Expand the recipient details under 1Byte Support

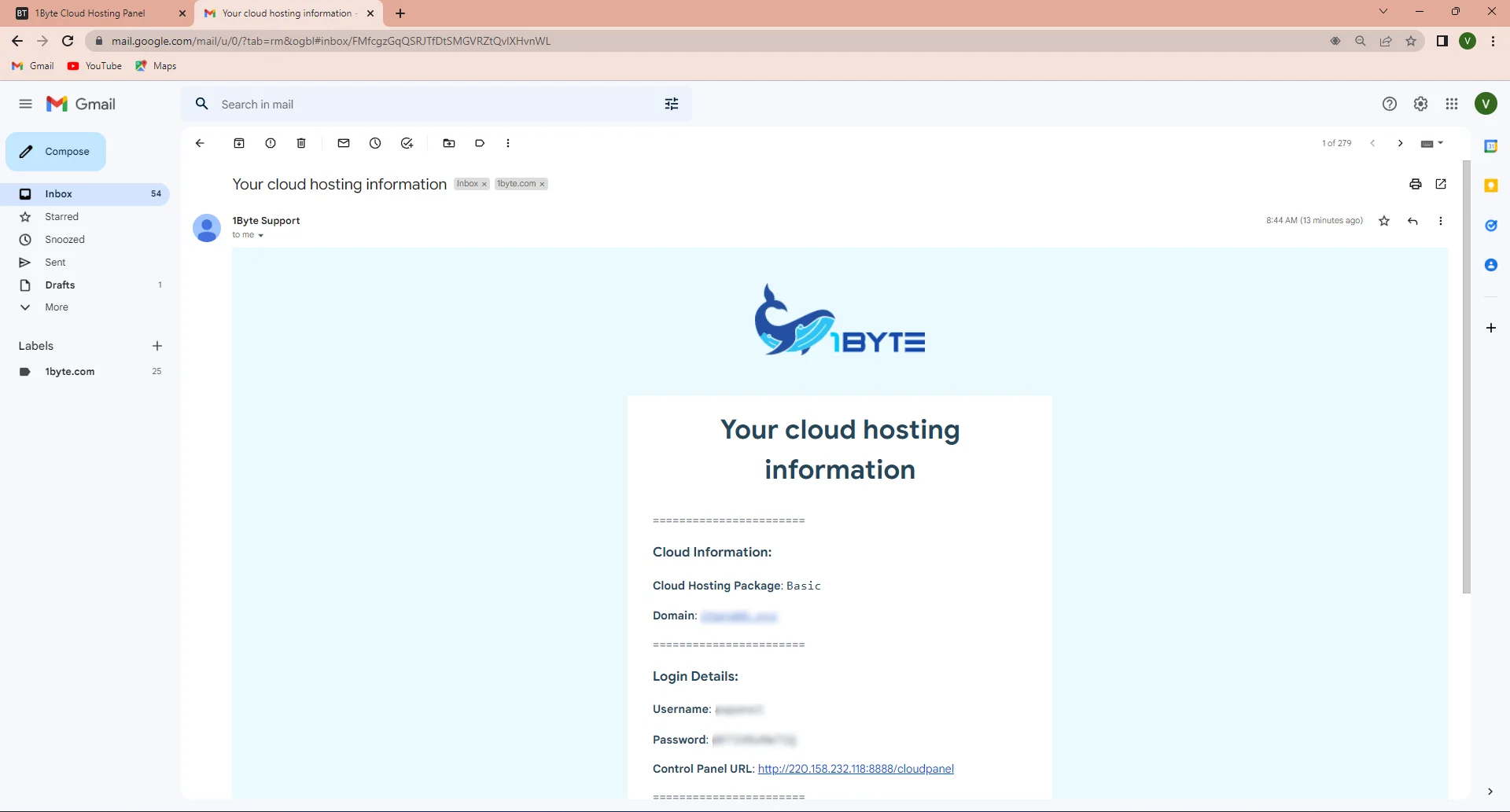(260, 235)
